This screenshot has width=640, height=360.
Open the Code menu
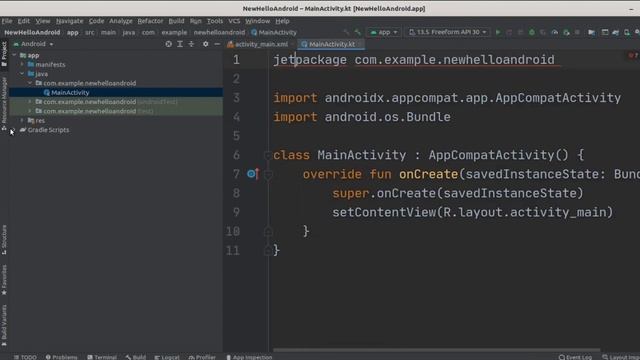[96, 21]
